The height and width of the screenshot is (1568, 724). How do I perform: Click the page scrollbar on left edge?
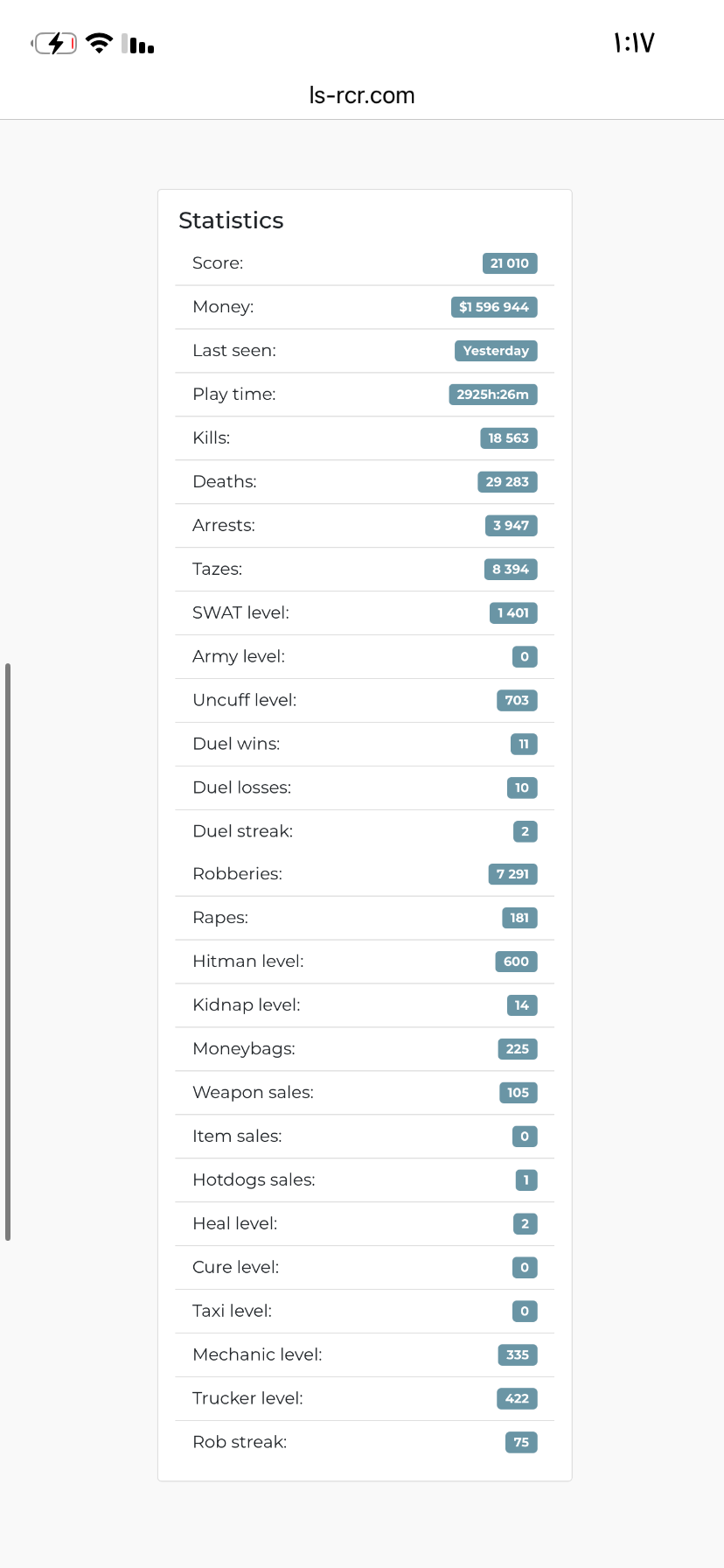pyautogui.click(x=8, y=952)
